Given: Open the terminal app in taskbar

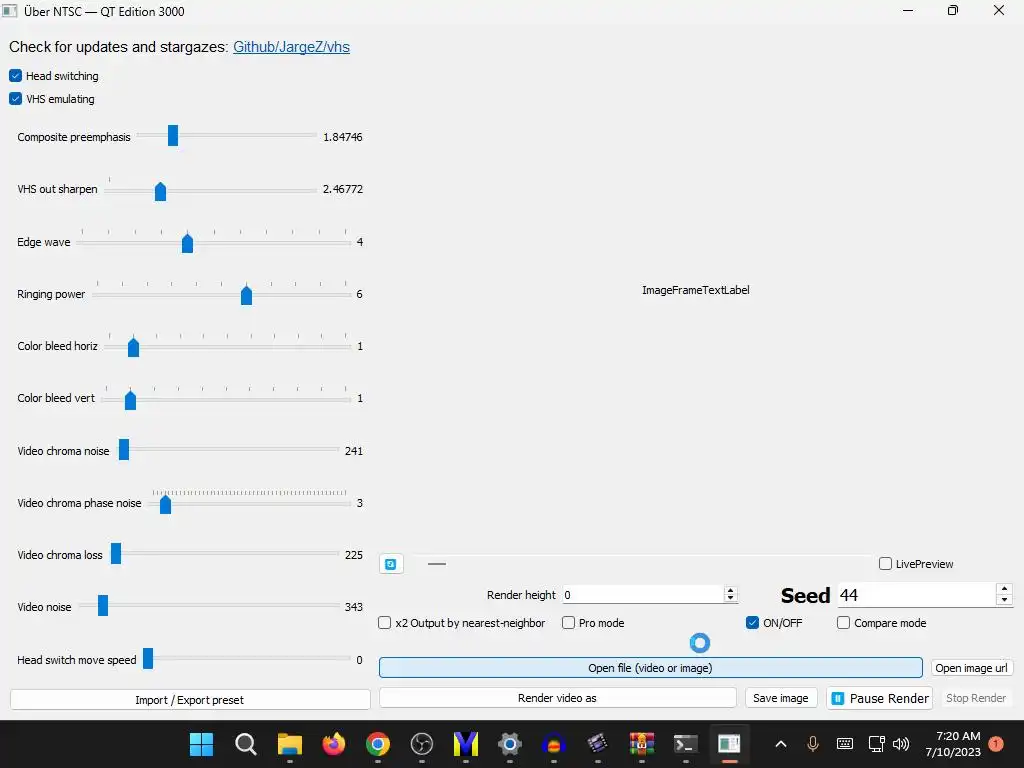Looking at the screenshot, I should pos(686,744).
